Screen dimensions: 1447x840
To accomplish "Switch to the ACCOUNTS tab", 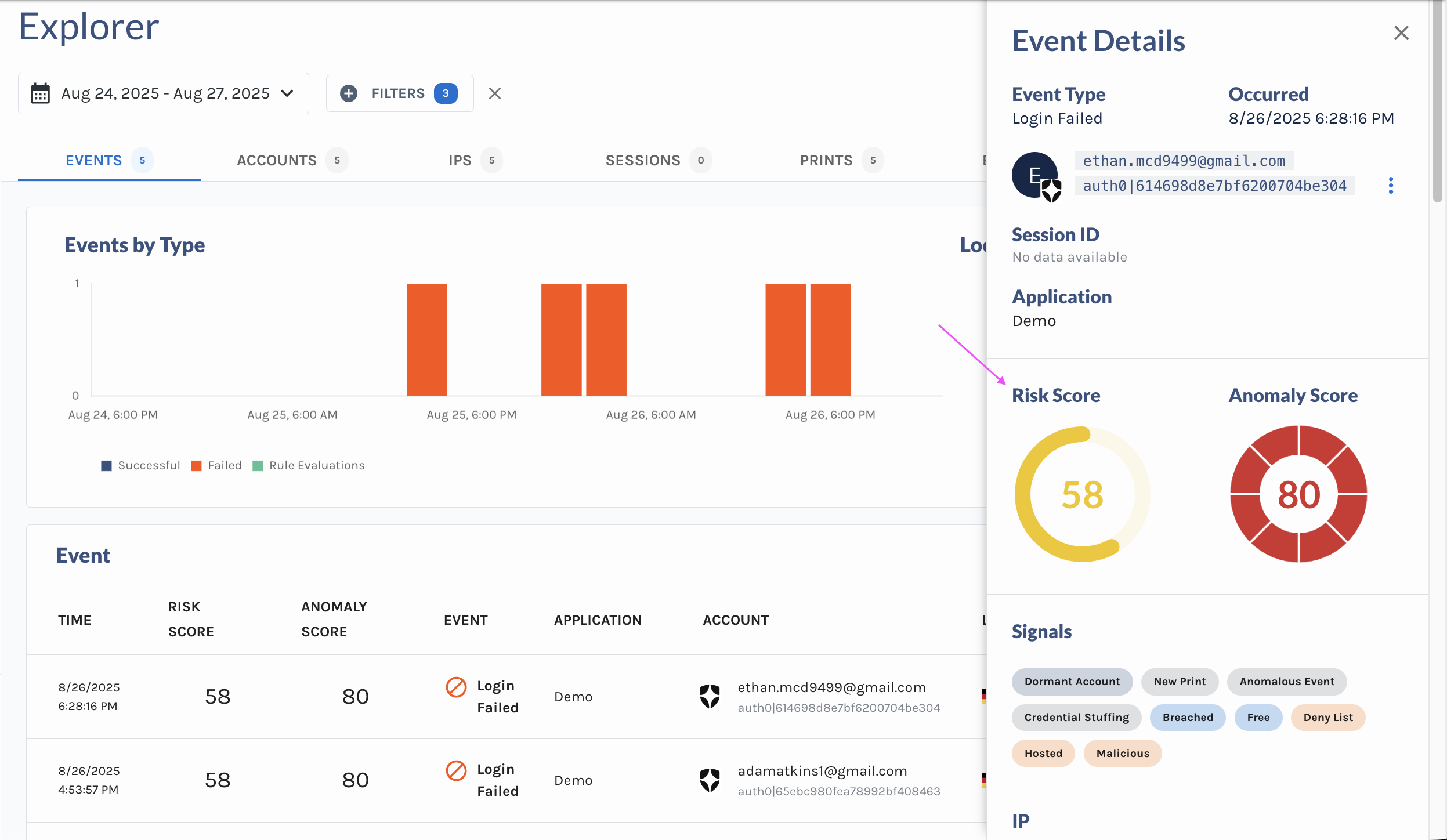I will click(277, 161).
